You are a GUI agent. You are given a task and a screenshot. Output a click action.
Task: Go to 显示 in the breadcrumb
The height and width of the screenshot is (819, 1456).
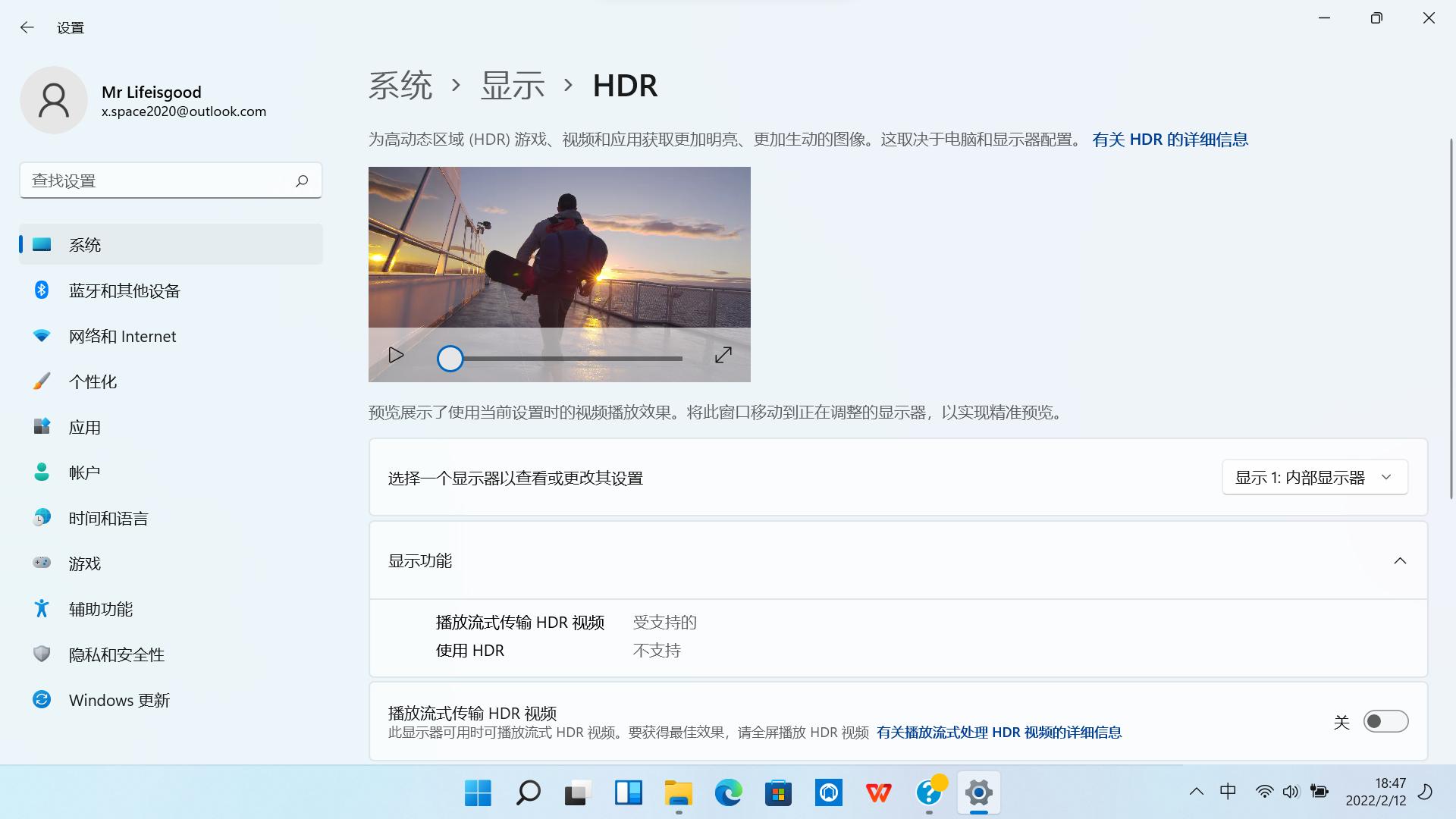(512, 86)
